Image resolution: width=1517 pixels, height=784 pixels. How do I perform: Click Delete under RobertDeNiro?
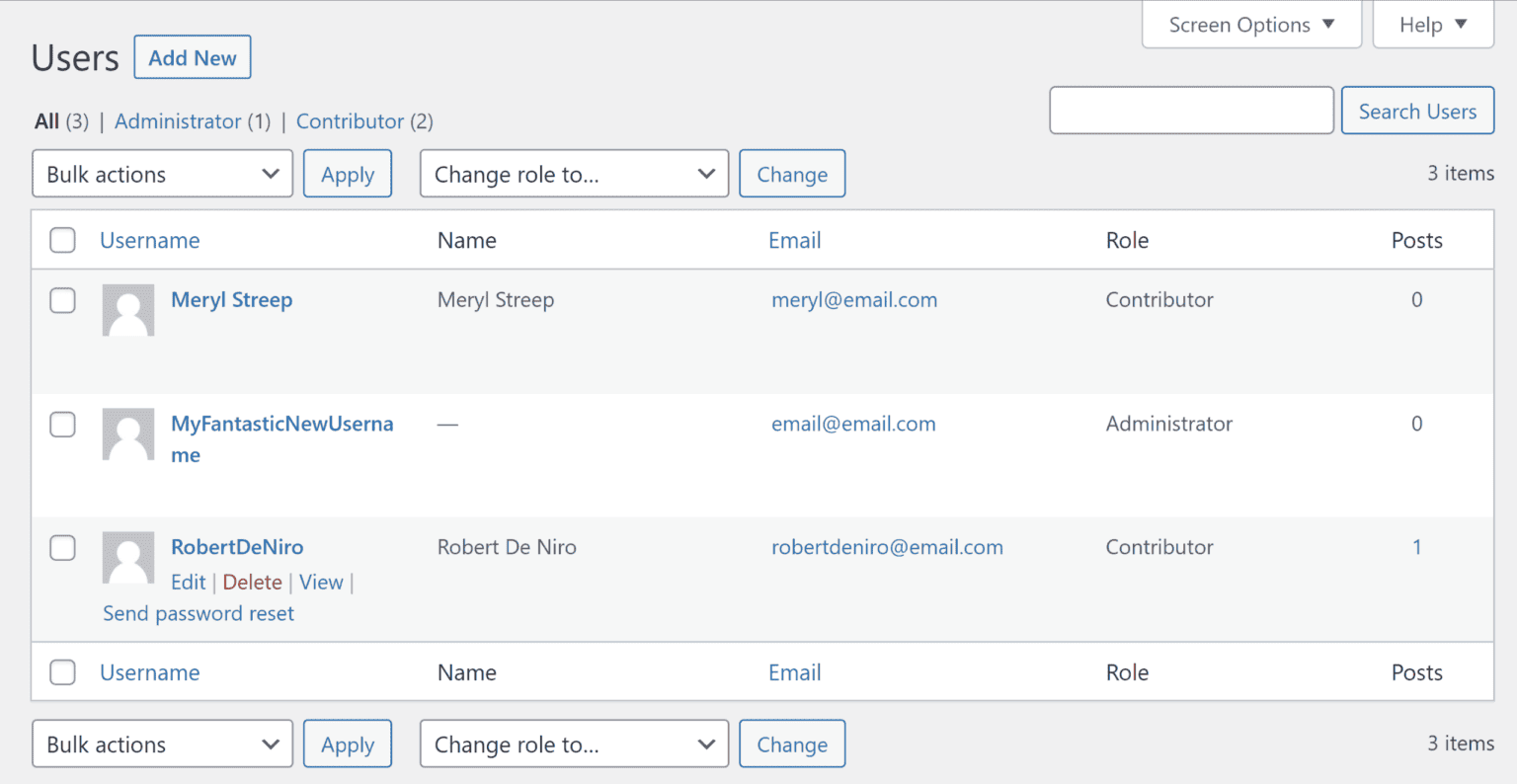pos(253,583)
